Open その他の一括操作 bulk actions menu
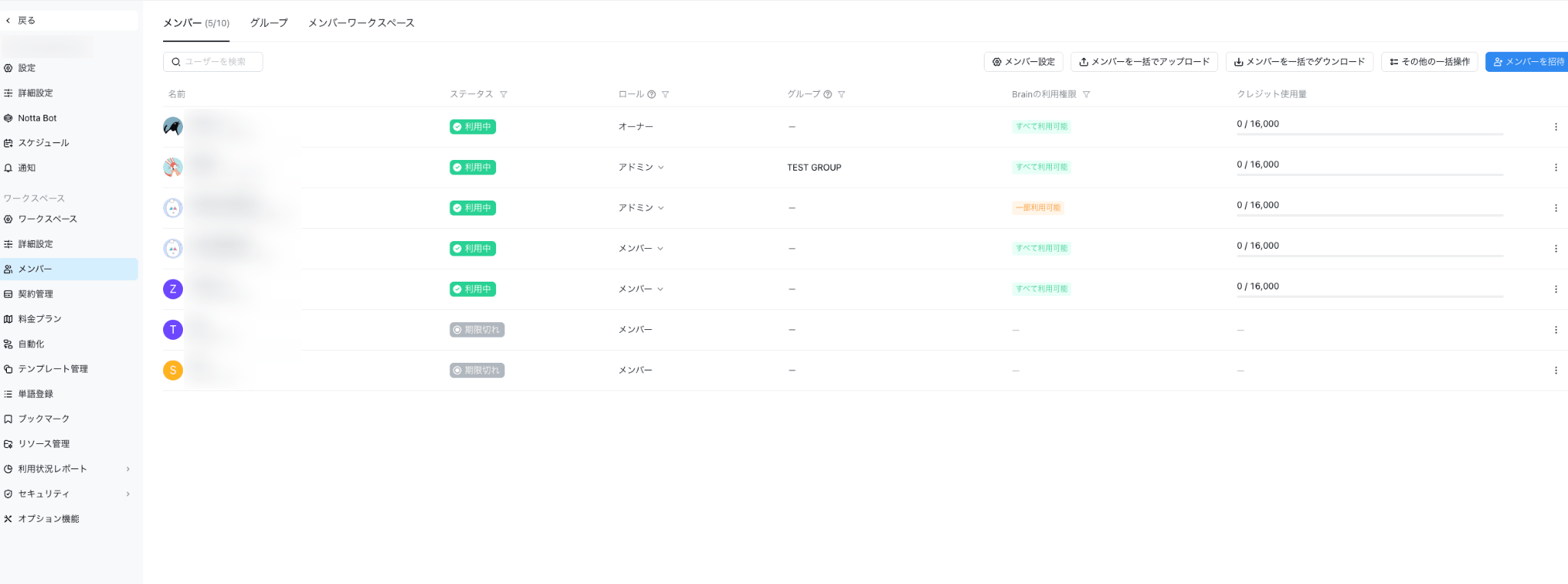1568x584 pixels. (1429, 62)
